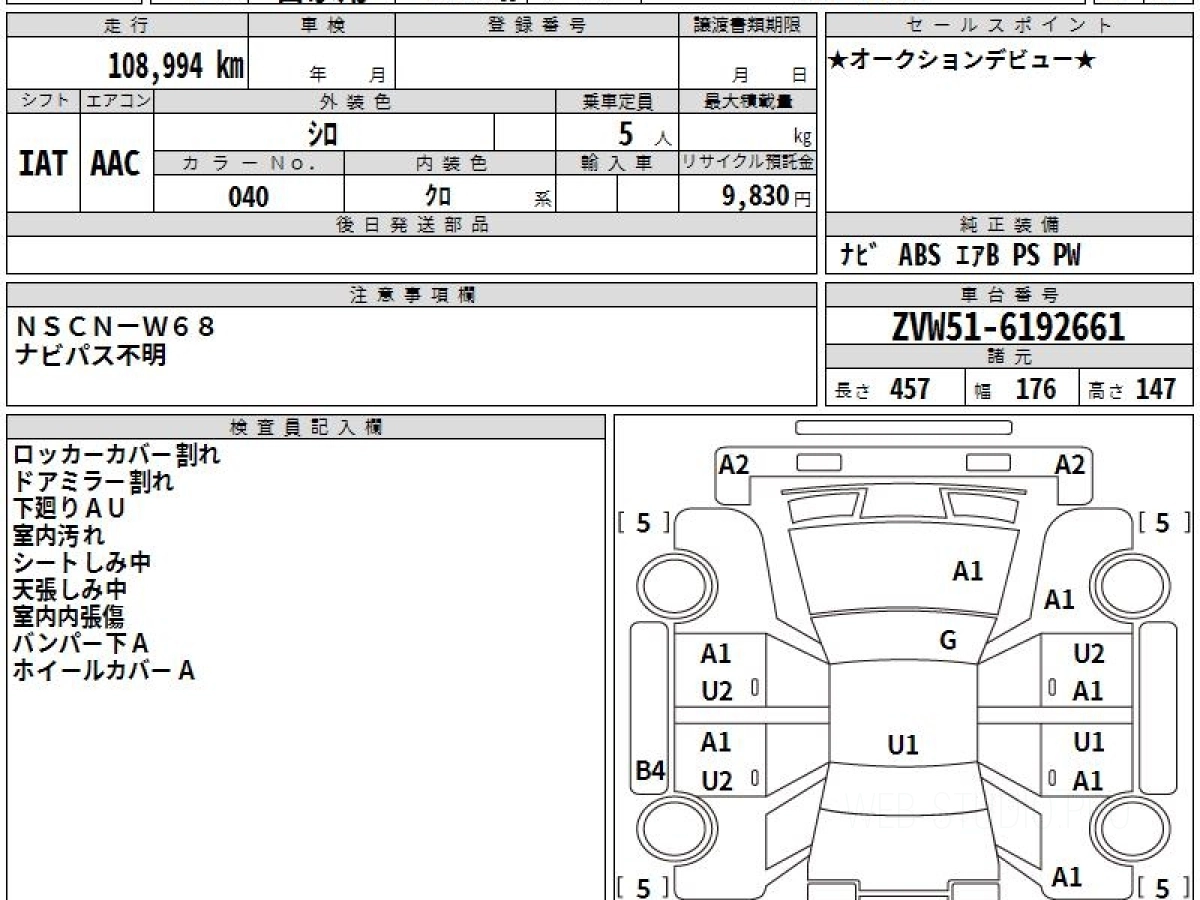Click the G mark on the windshield
The width and height of the screenshot is (1200, 900).
948,641
